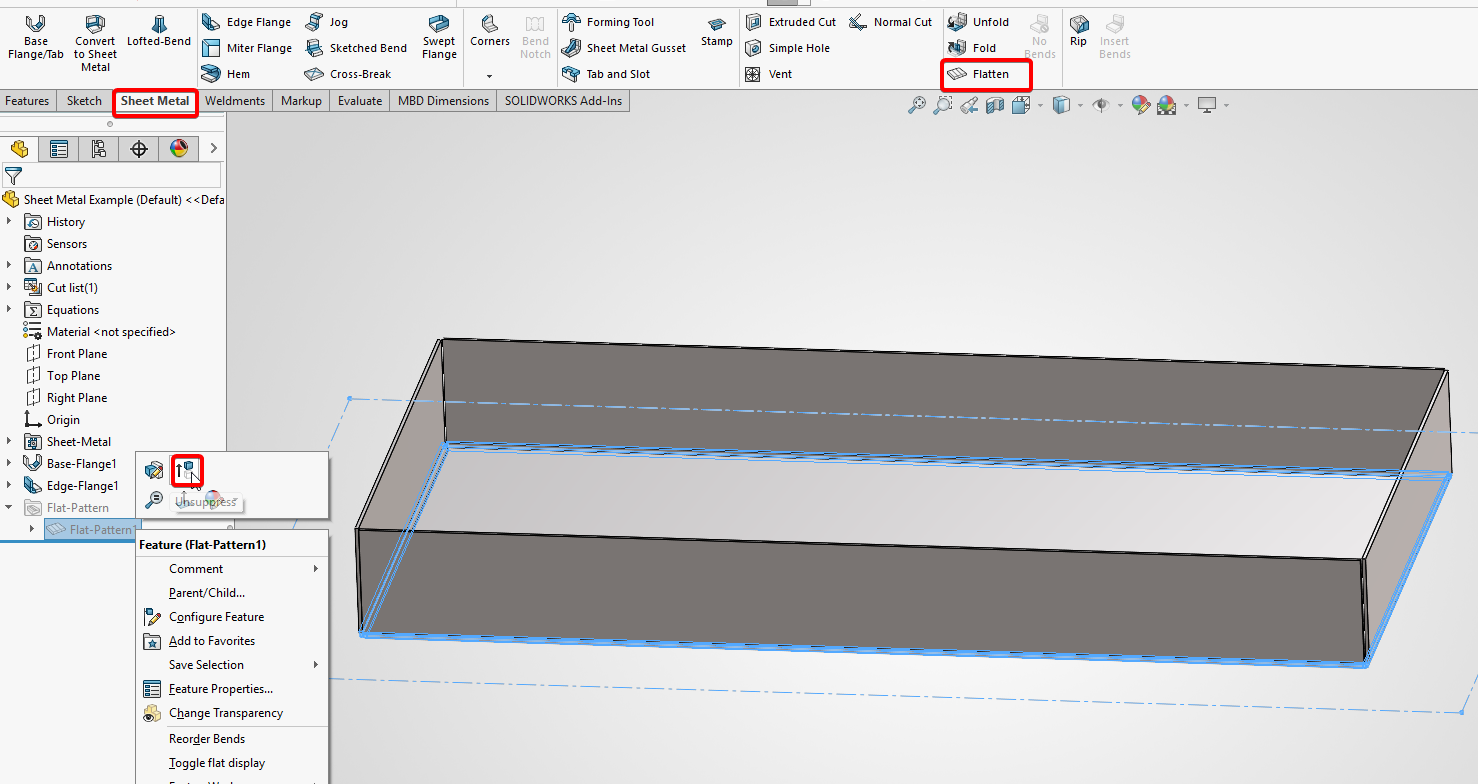
Task: Expand the Cut list(1) node
Action: (x=9, y=287)
